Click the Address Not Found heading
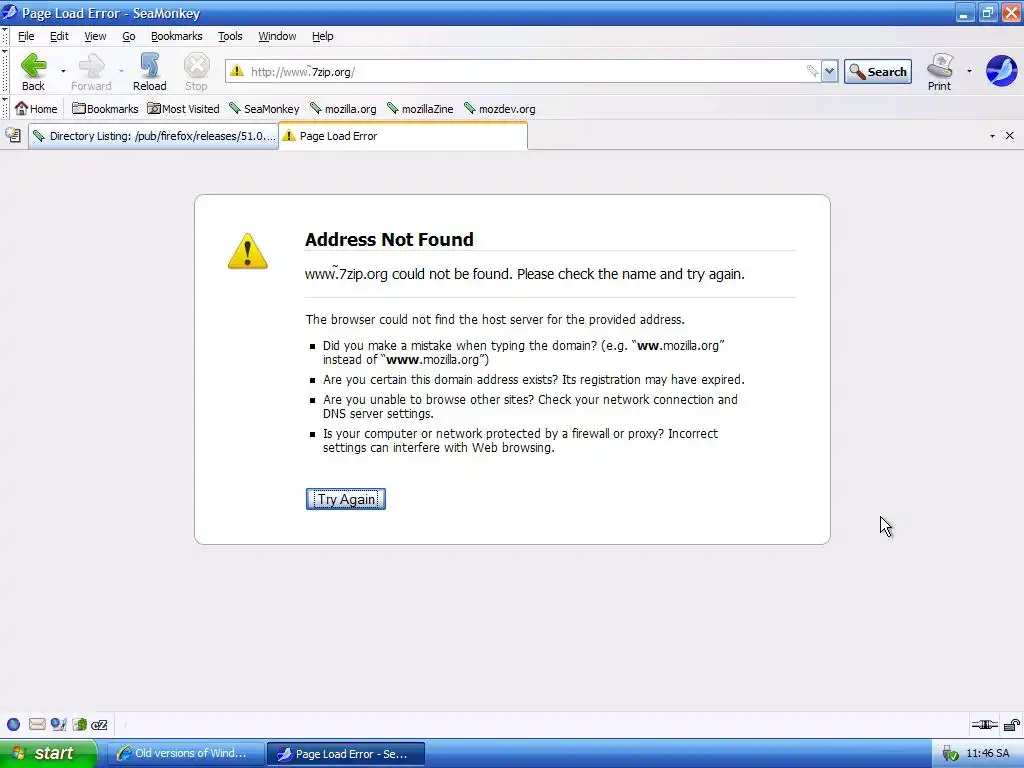The width and height of the screenshot is (1024, 768). click(389, 240)
